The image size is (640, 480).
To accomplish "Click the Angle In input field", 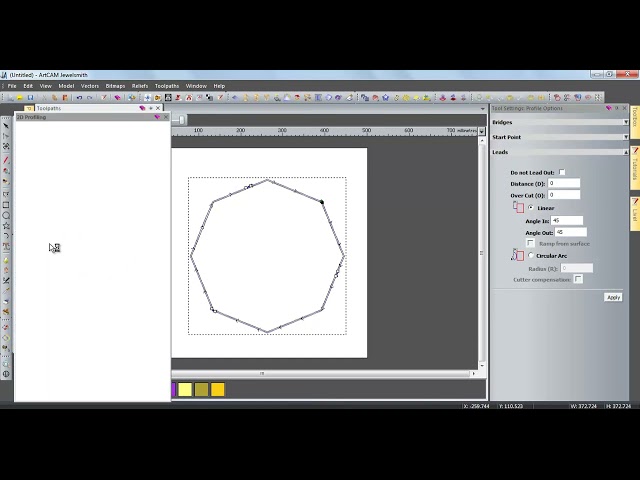I will (x=567, y=221).
